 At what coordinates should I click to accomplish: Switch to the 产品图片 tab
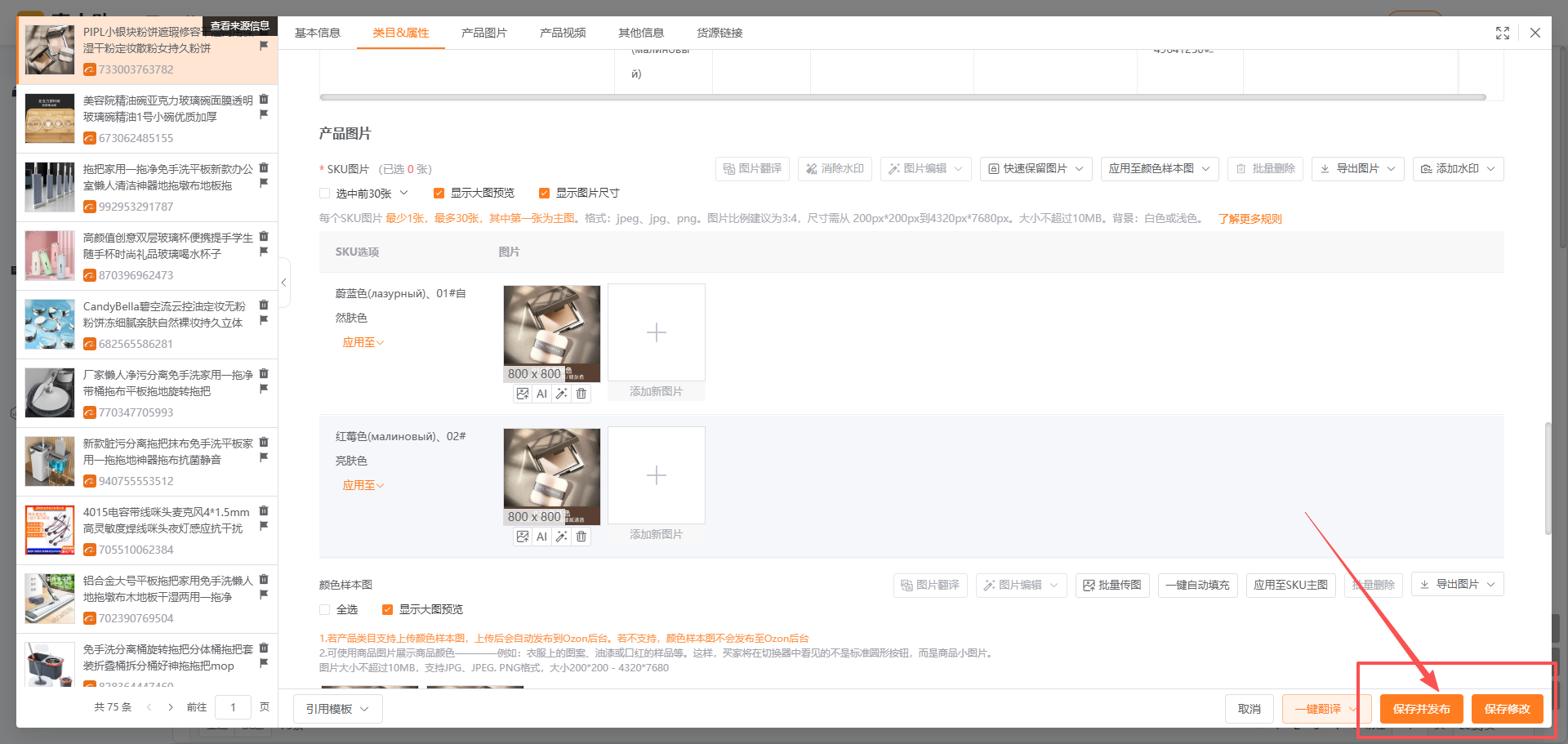(x=484, y=33)
